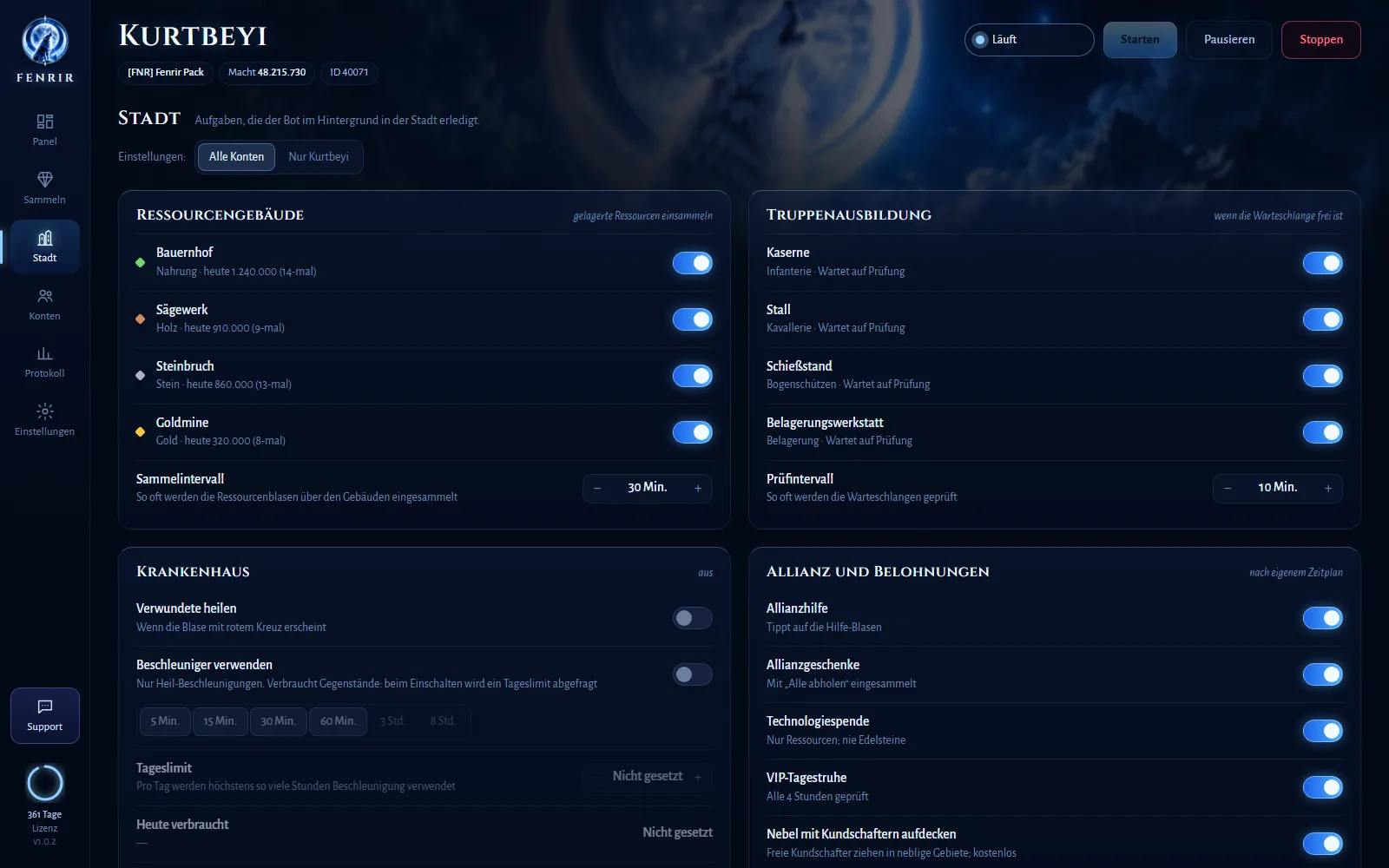Image resolution: width=1389 pixels, height=868 pixels.
Task: Enable Verwundete heilen
Action: click(693, 618)
